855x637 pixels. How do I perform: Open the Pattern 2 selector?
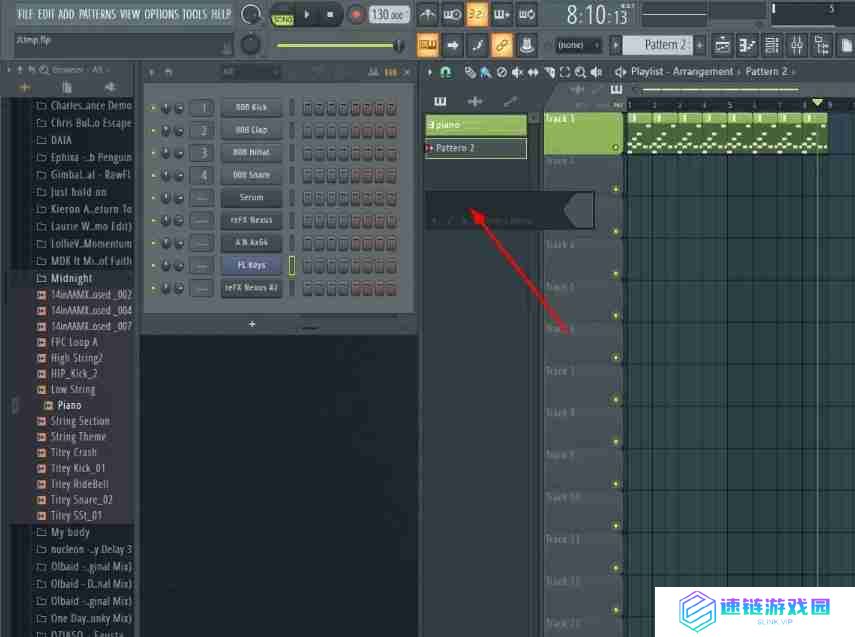point(658,45)
